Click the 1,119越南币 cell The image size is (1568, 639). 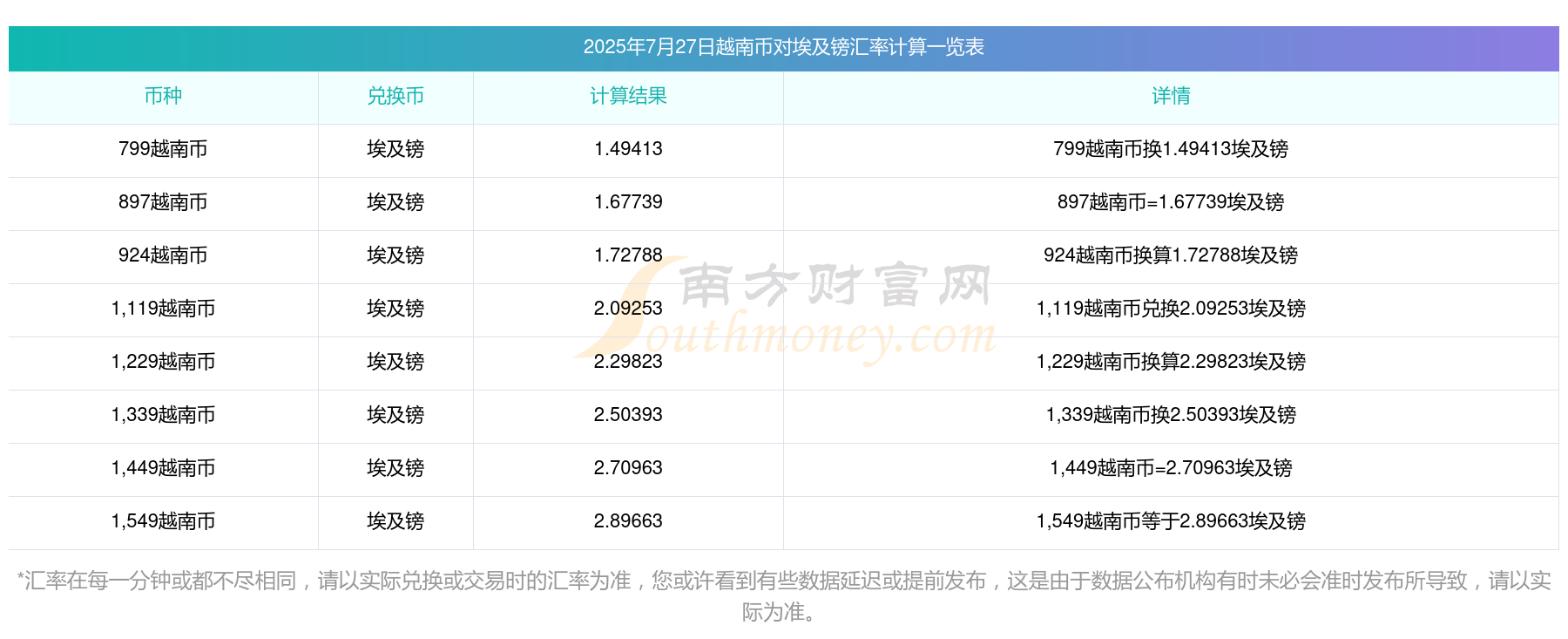[x=163, y=309]
